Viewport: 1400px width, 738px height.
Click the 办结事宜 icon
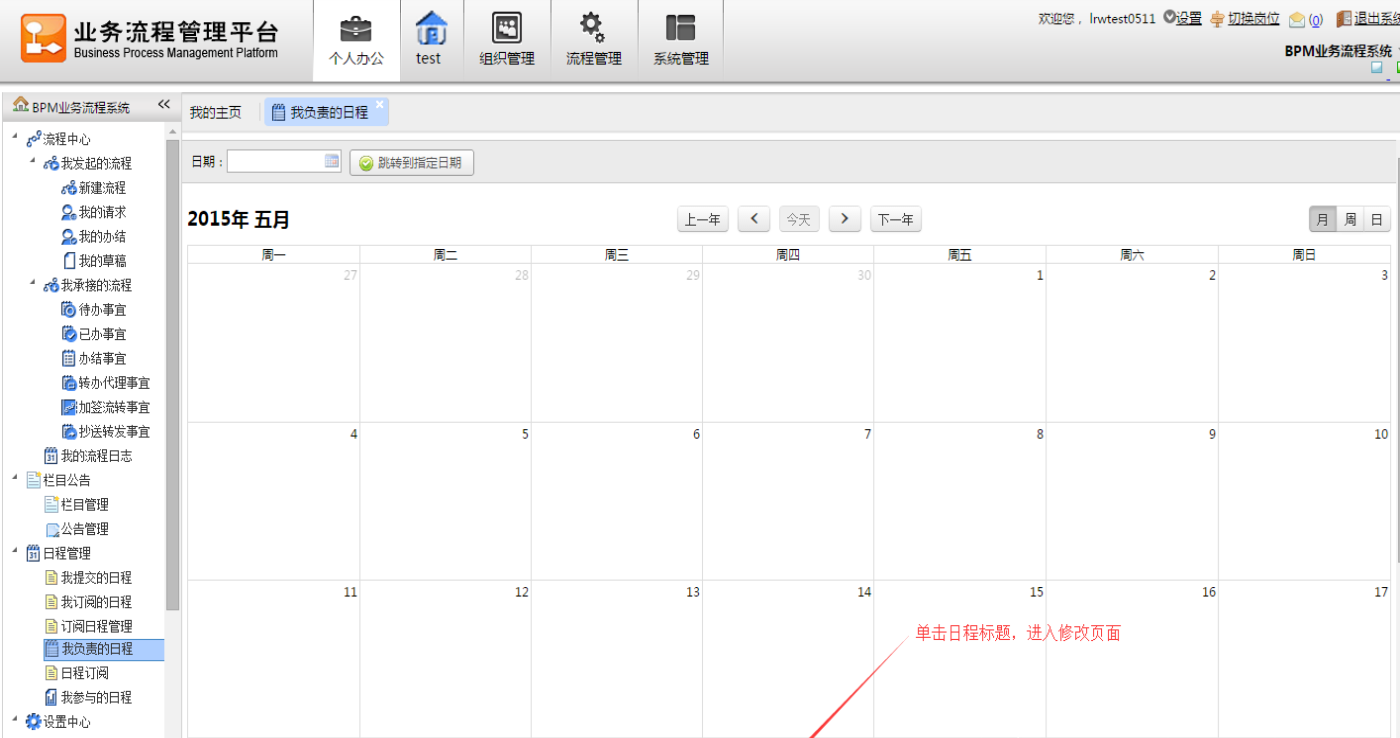(x=69, y=358)
